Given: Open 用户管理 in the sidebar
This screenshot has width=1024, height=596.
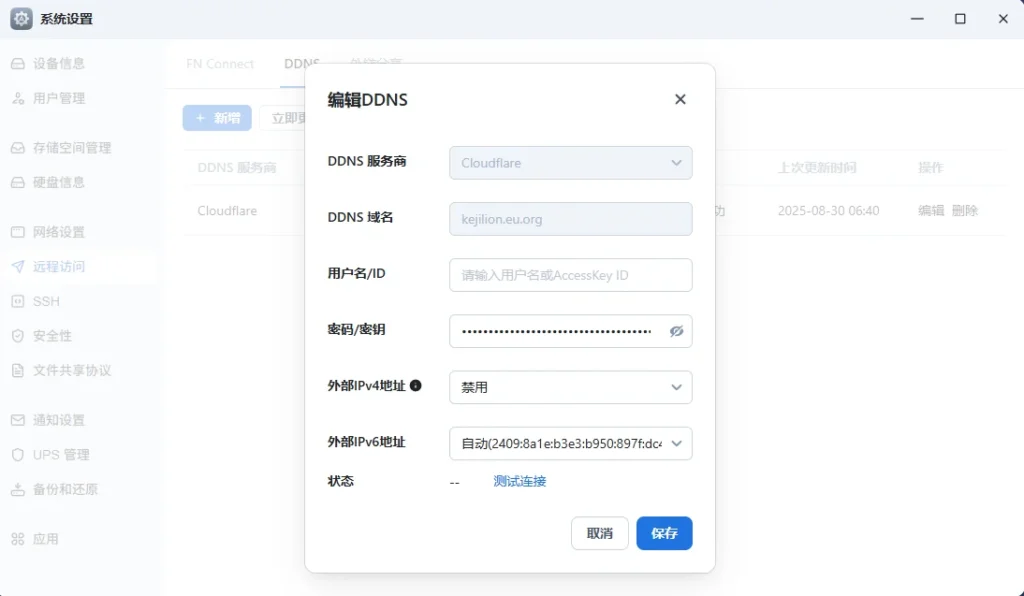Looking at the screenshot, I should click(59, 98).
